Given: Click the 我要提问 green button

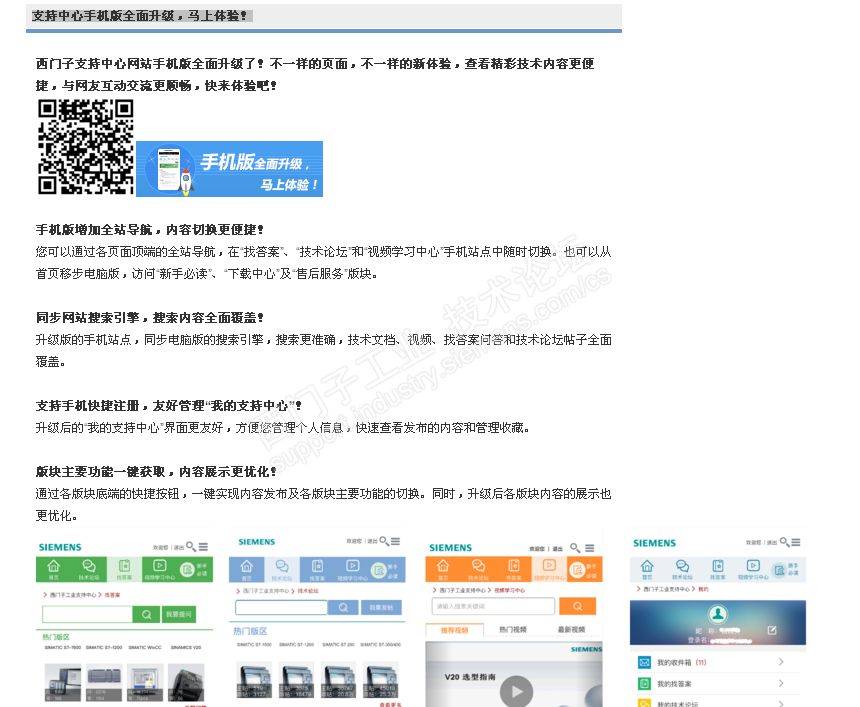Looking at the screenshot, I should pyautogui.click(x=179, y=614).
